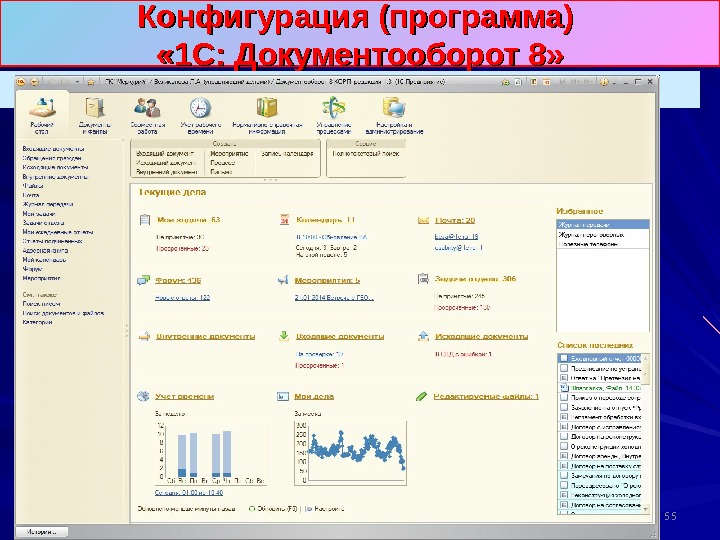Open Мои дела link in dashboard
The height and width of the screenshot is (540, 720).
(x=314, y=397)
